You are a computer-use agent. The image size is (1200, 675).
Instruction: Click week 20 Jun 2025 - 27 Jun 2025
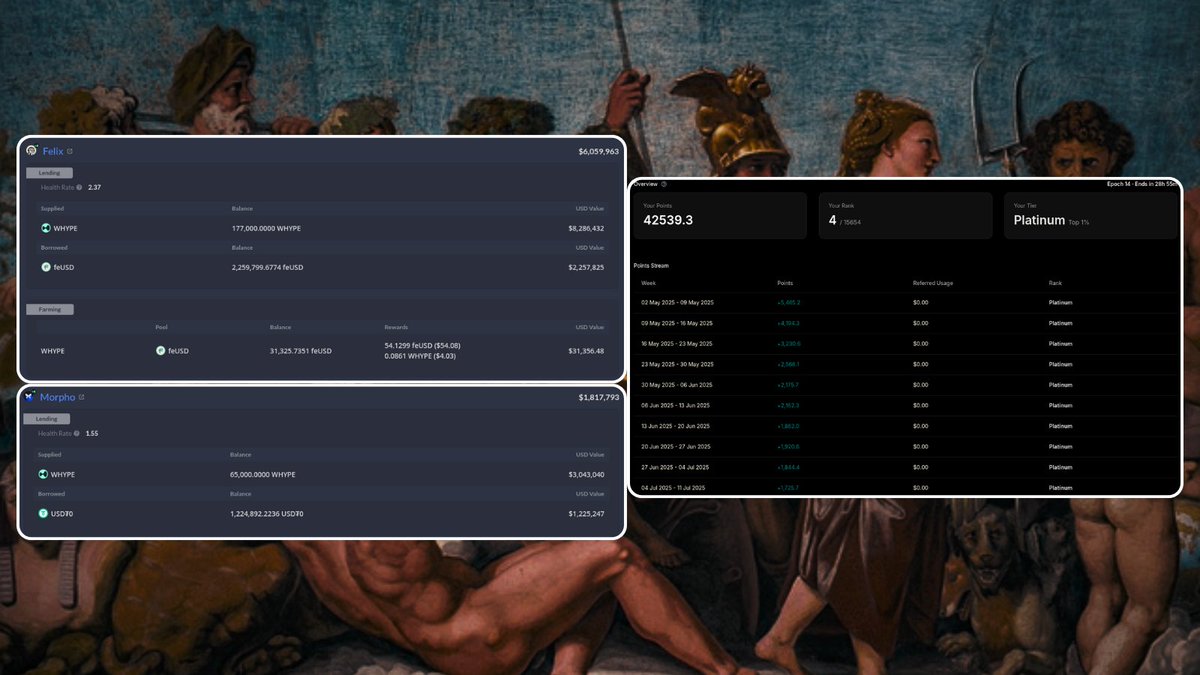point(675,446)
